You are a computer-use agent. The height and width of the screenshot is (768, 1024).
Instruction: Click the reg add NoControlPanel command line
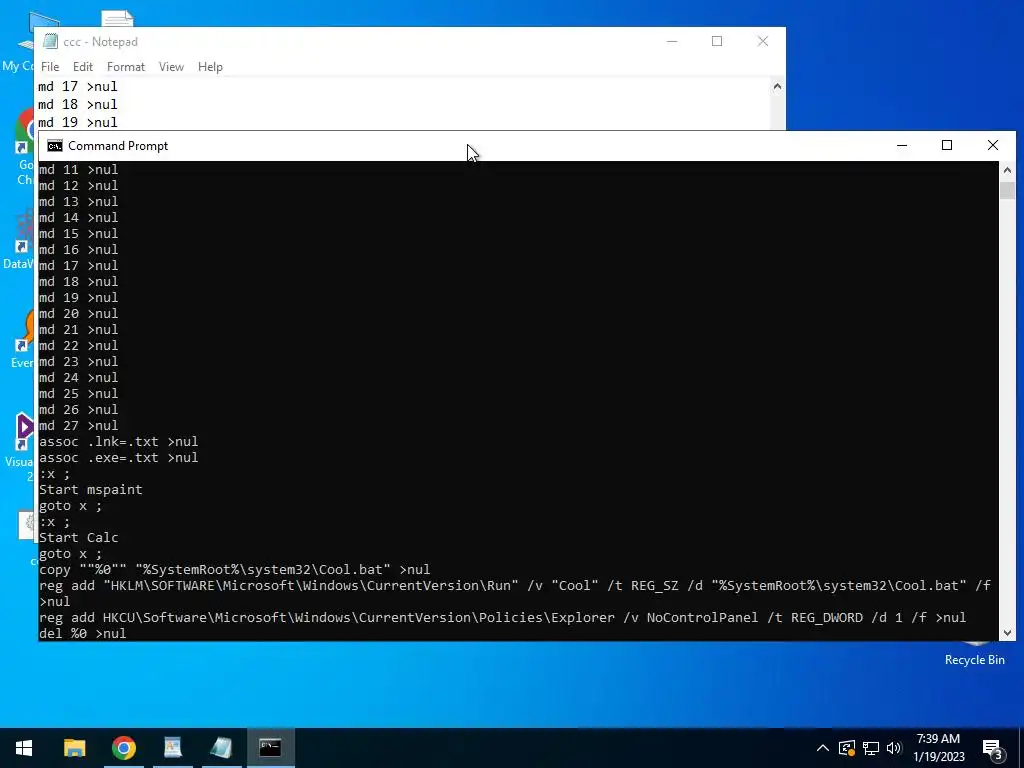tap(502, 617)
